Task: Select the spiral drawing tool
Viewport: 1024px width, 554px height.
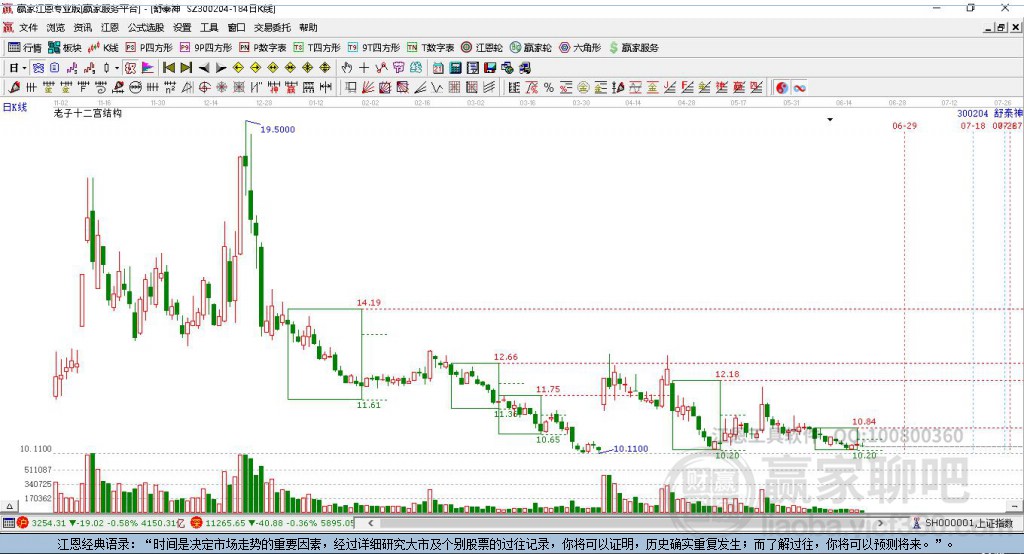Action: coord(101,88)
